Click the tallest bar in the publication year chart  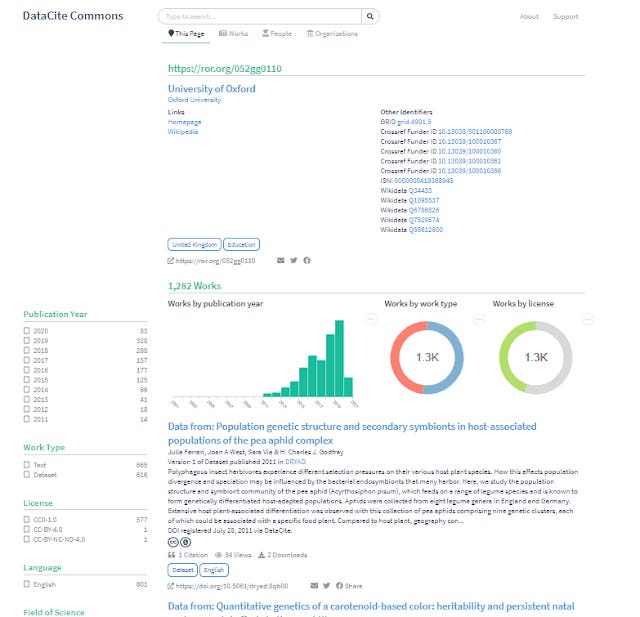pyautogui.click(x=339, y=358)
